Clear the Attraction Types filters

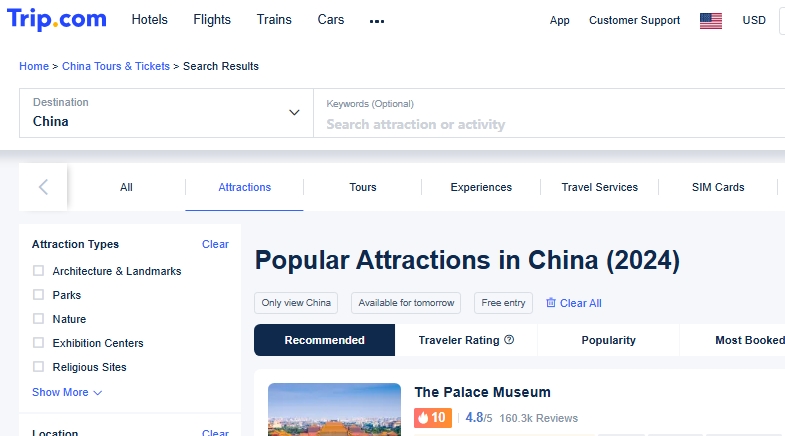215,244
